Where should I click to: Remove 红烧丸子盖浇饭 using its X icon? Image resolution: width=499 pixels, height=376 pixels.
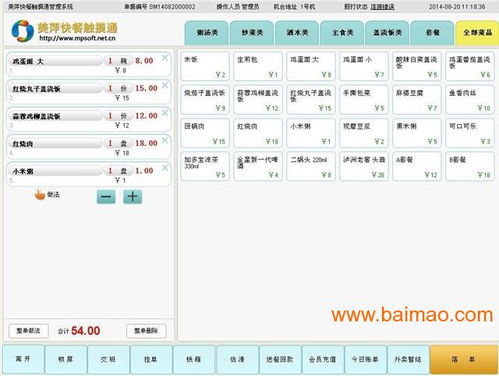165,86
